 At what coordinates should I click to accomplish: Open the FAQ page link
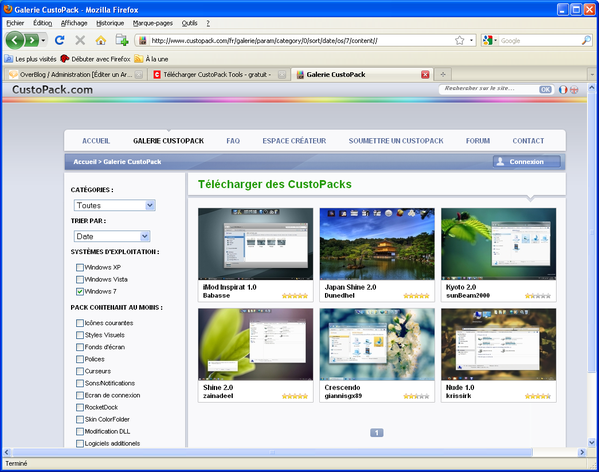tap(233, 141)
